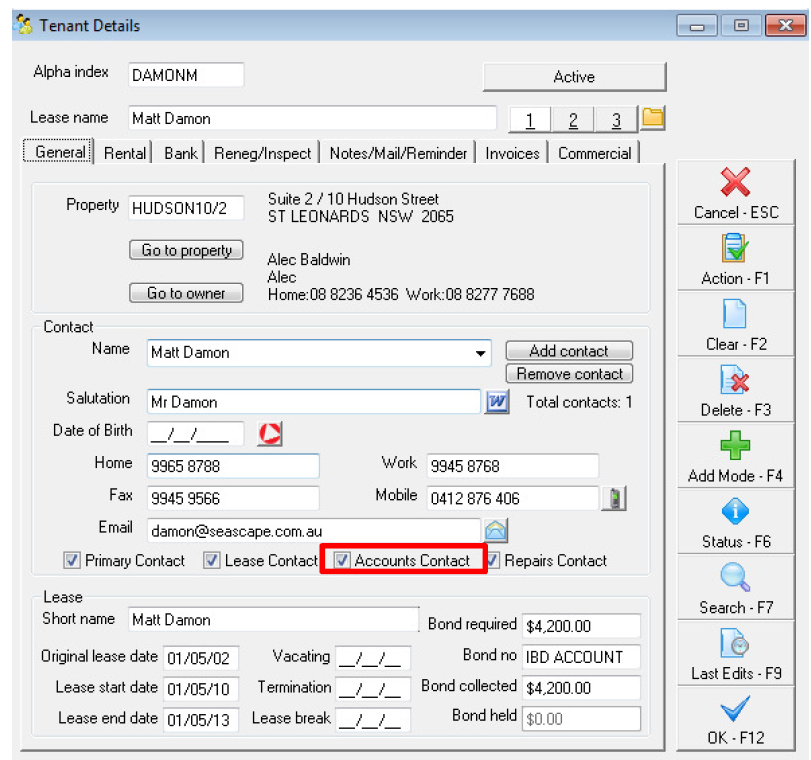The height and width of the screenshot is (760, 811).
Task: Click the mobile phone icon beside Mobile field
Action: [x=614, y=498]
